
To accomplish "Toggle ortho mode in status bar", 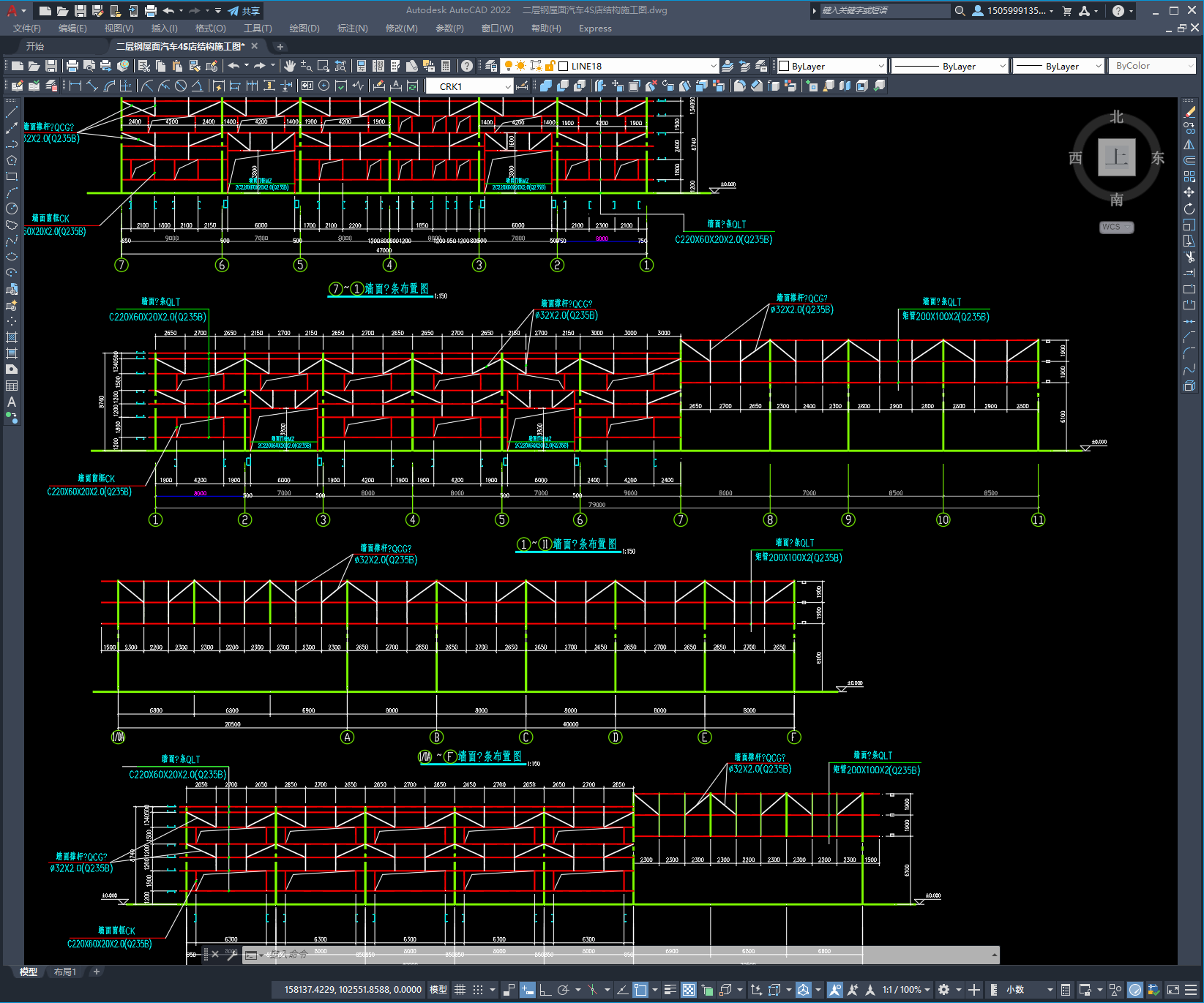I will [545, 990].
